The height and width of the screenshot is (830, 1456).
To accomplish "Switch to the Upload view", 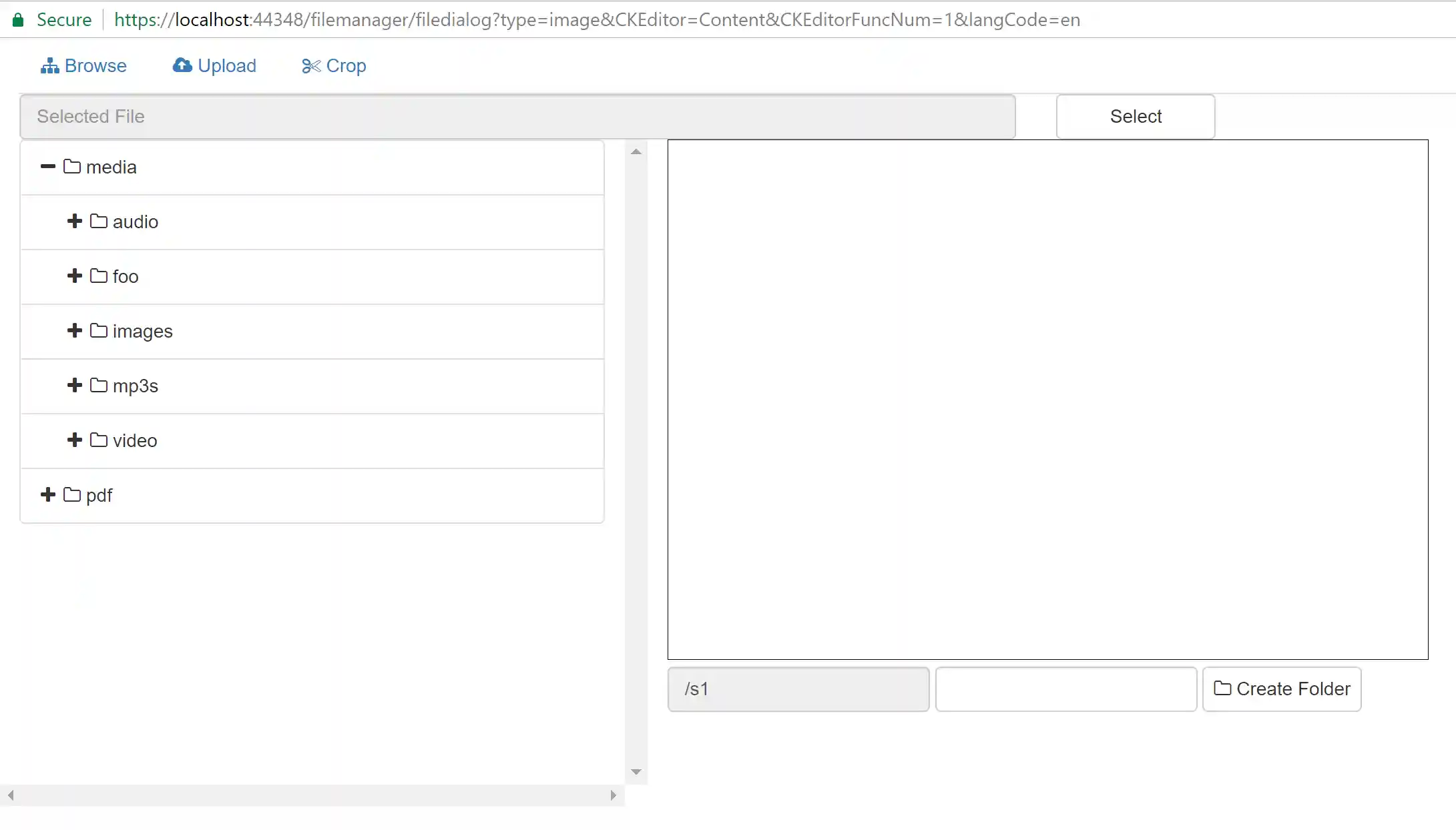I will 214,65.
